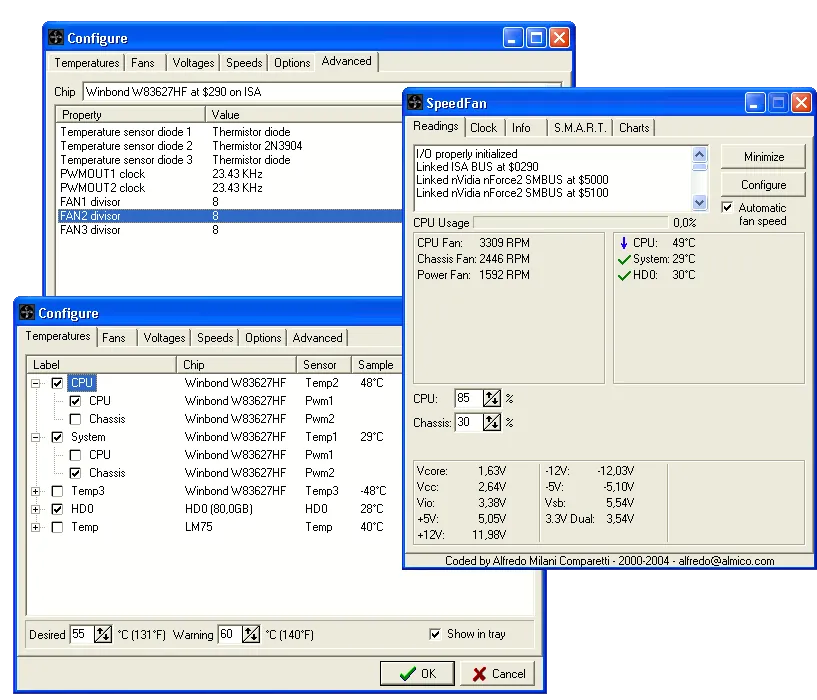Collapse the CPU temperature tree node
817x700 pixels.
coord(35,384)
